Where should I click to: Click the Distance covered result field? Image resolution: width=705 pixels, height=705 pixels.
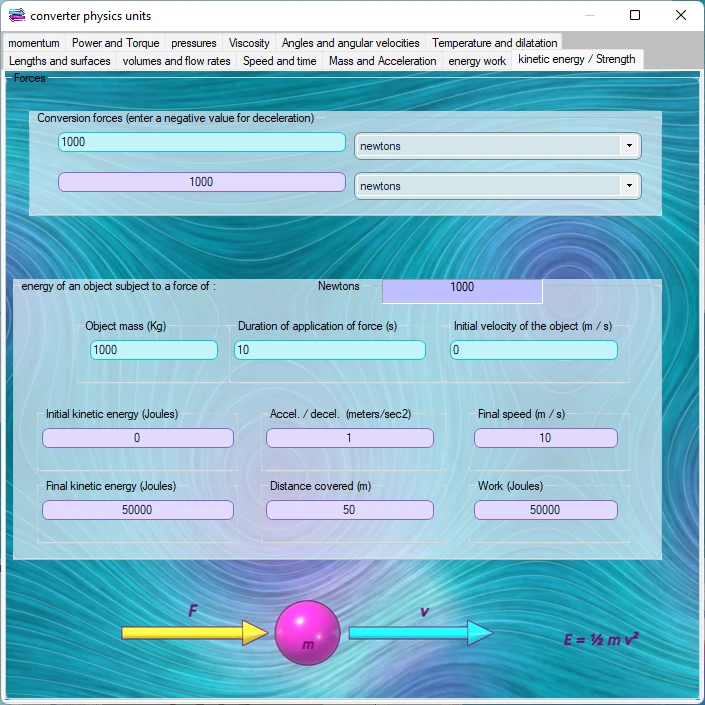[350, 510]
